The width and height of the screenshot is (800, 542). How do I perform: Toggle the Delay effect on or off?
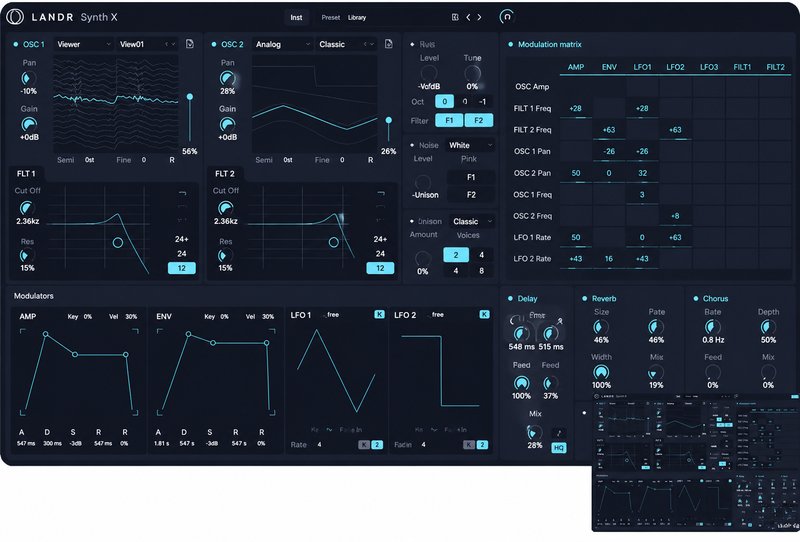pos(510,299)
